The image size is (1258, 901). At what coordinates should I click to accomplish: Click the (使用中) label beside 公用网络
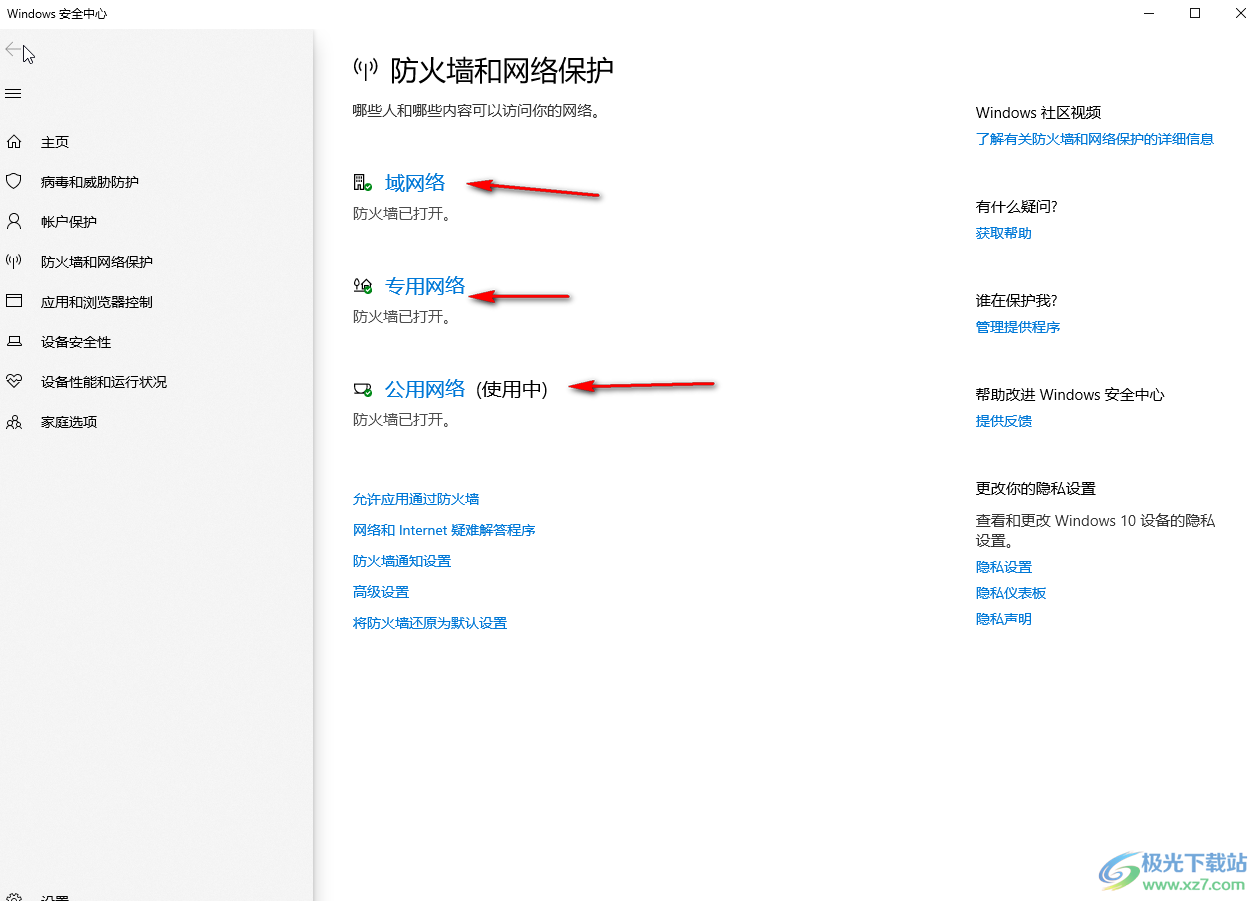(512, 389)
